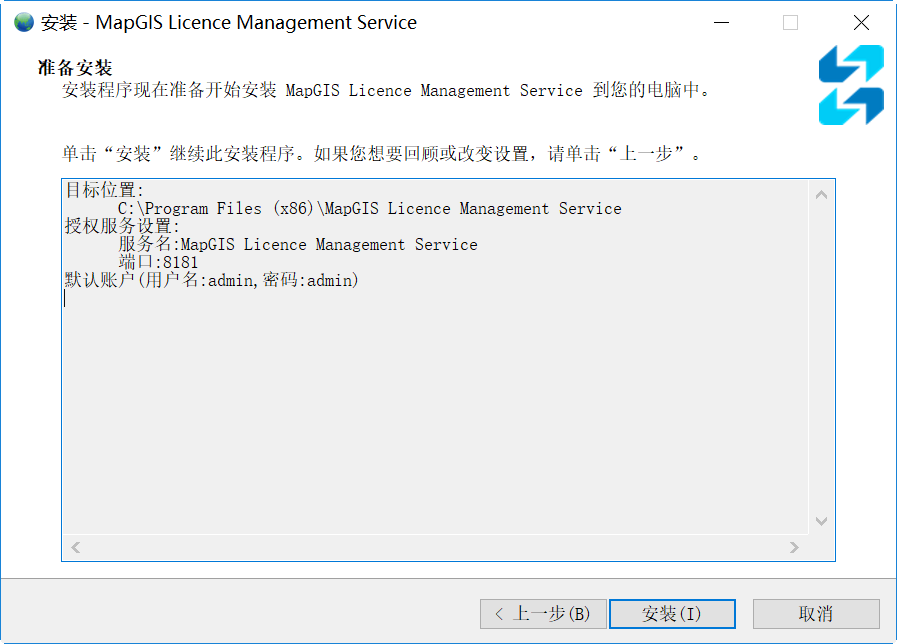Close the MapGIS installer window

(x=861, y=22)
